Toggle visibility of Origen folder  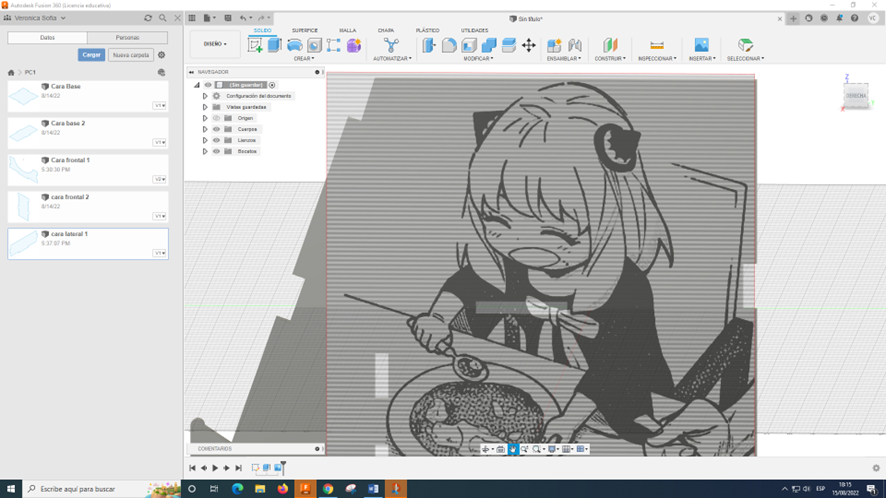(216, 118)
